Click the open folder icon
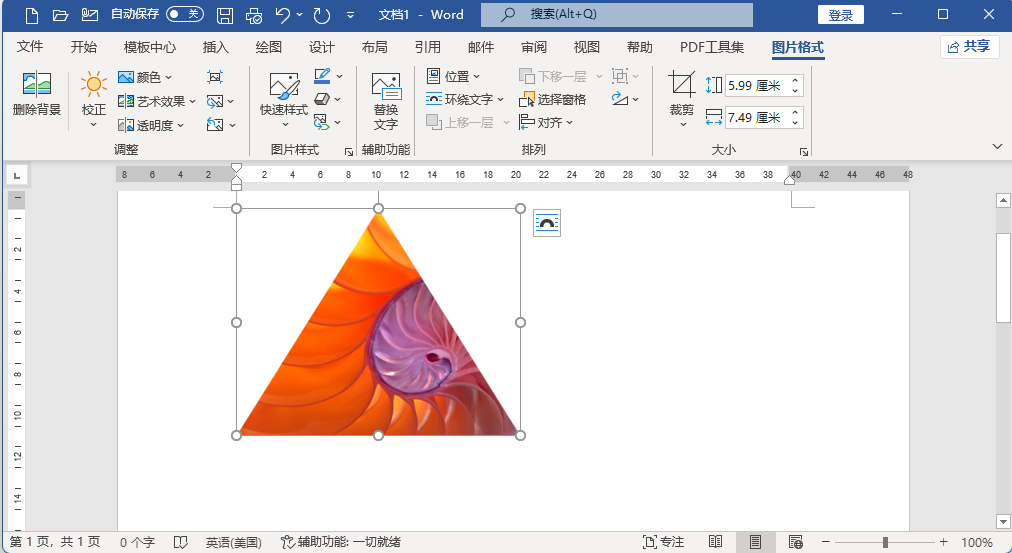This screenshot has height=553, width=1012. coord(60,15)
